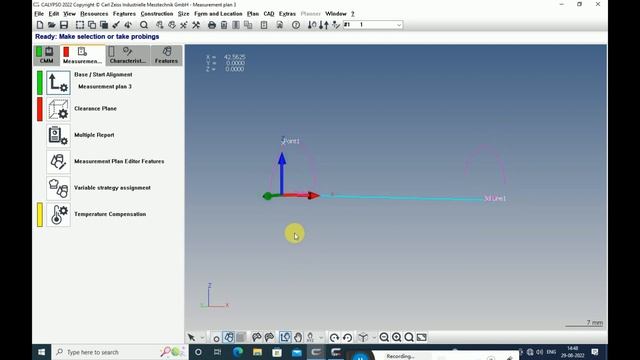Click the Temperature Compensation label
Screen dimensions: 640x360
pyautogui.click(x=110, y=214)
